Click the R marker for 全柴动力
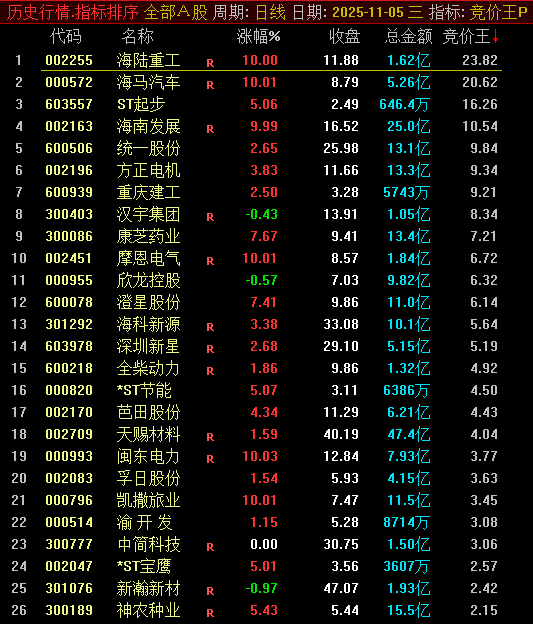 (210, 371)
